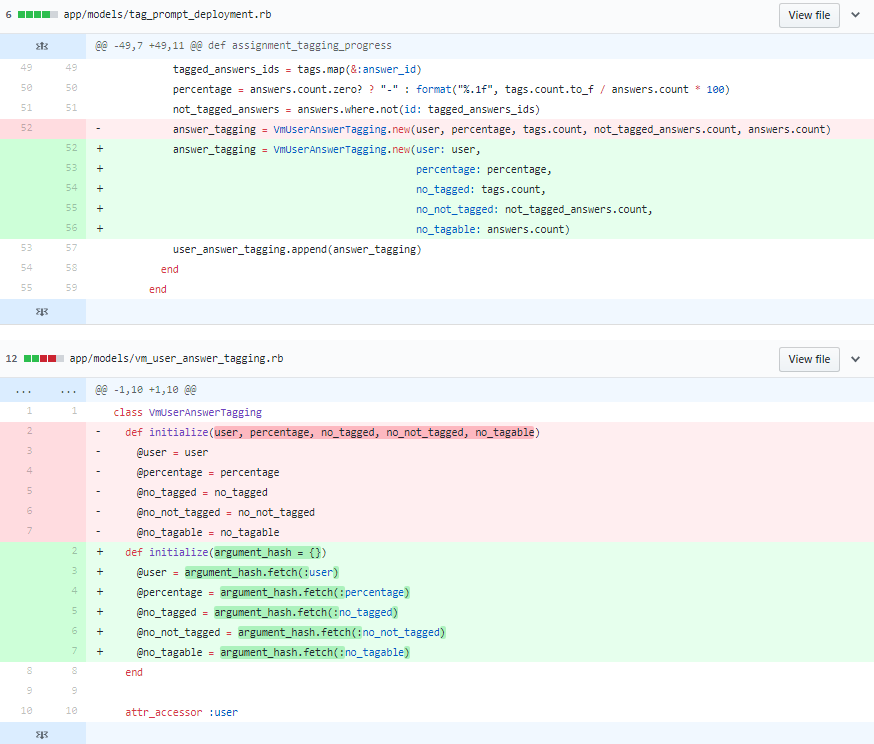Click added '@user = argument_hash.fetch(:user)' line
The width and height of the screenshot is (874, 744).
coord(480,572)
